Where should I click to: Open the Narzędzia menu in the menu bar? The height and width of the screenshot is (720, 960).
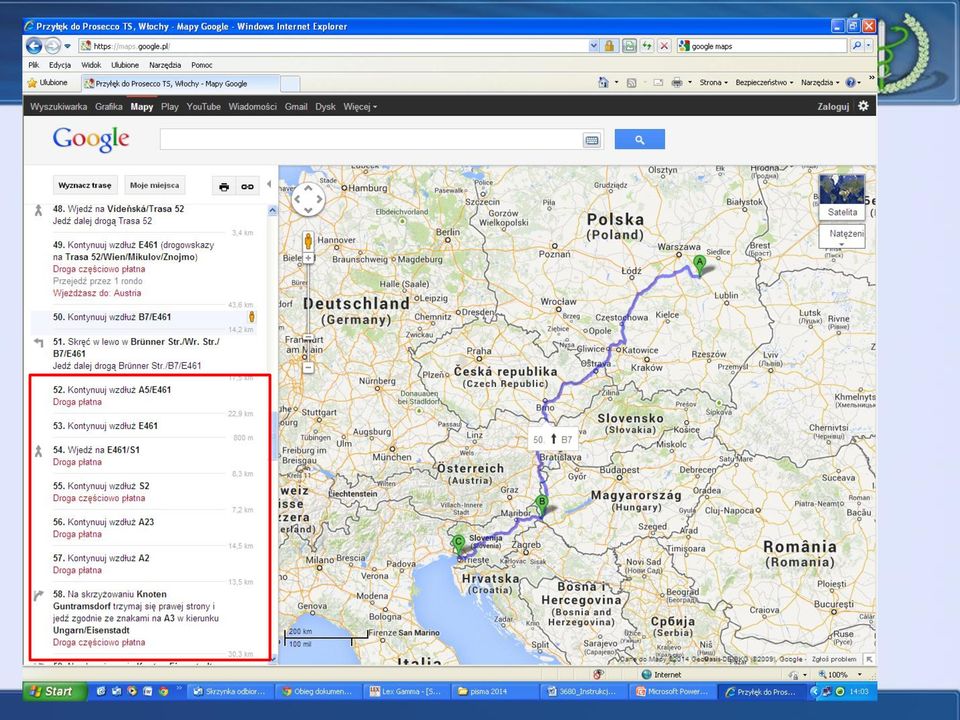click(165, 65)
